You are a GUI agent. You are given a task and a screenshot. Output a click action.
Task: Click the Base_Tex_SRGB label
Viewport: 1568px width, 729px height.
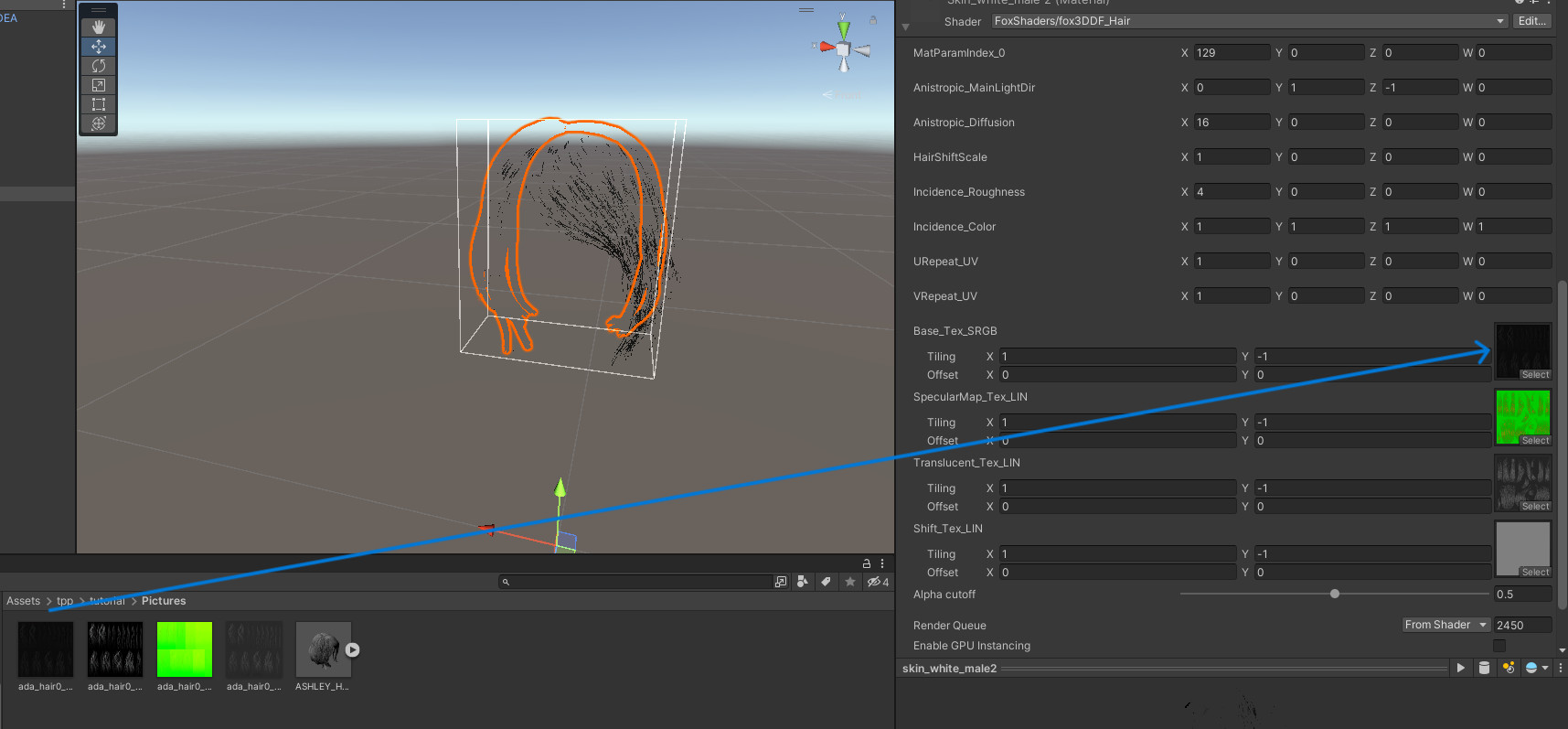pyautogui.click(x=955, y=331)
